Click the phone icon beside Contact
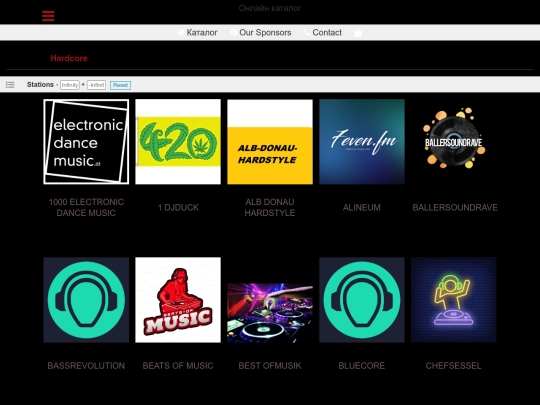 coord(307,32)
